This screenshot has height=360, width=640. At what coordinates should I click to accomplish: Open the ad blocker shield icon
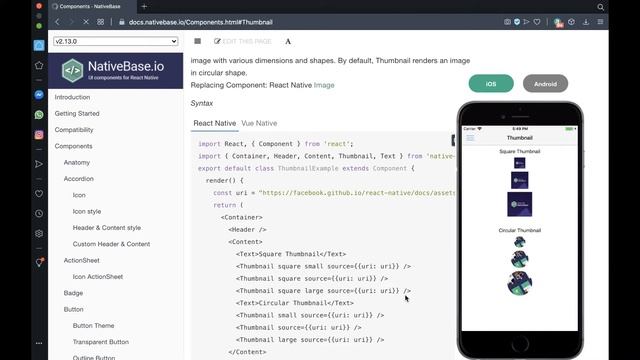pos(517,22)
